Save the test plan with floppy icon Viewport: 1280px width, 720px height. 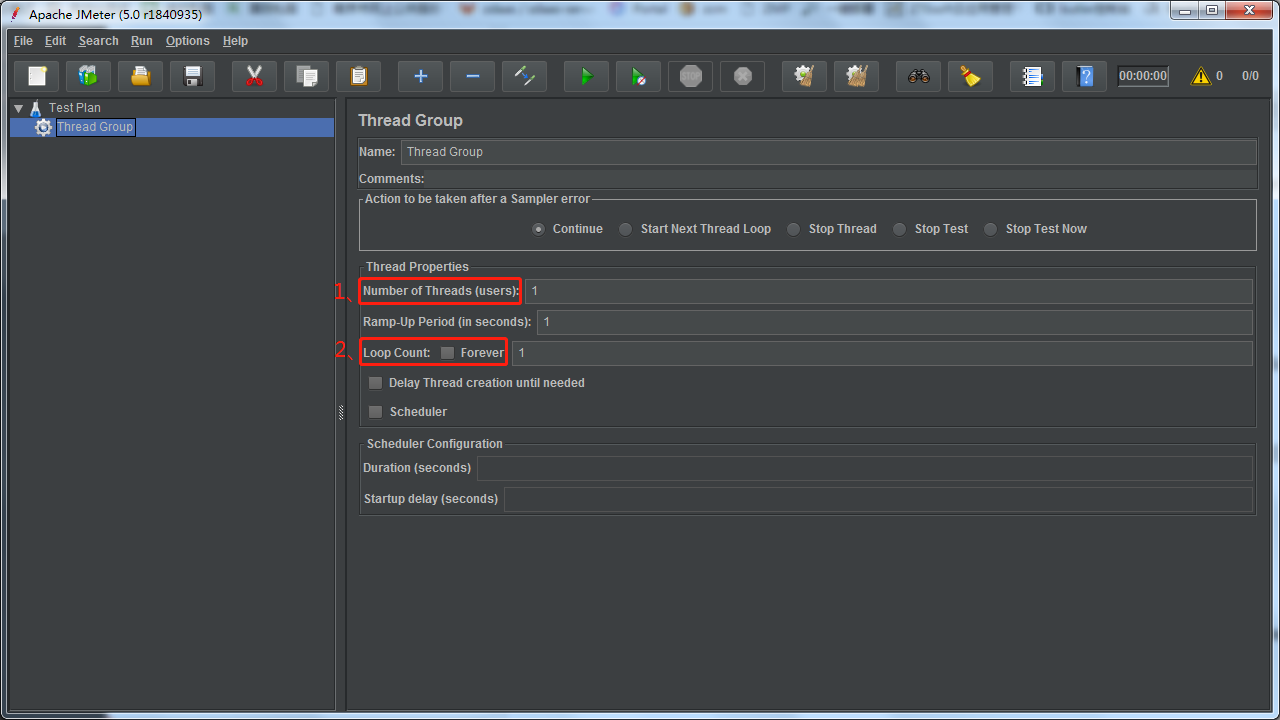193,76
